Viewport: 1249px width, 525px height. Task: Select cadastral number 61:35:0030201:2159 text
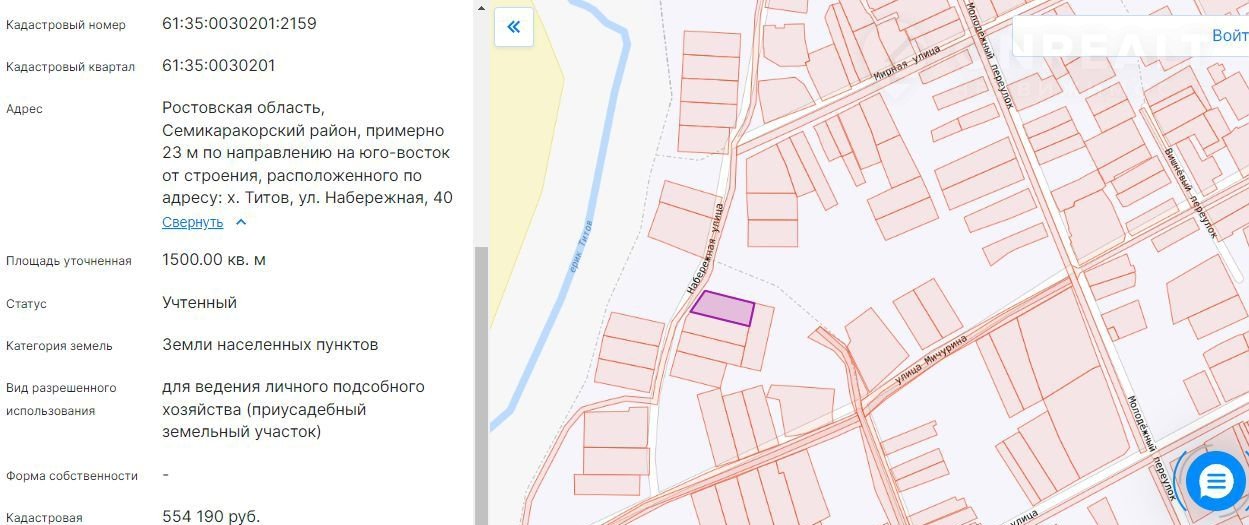pyautogui.click(x=239, y=23)
